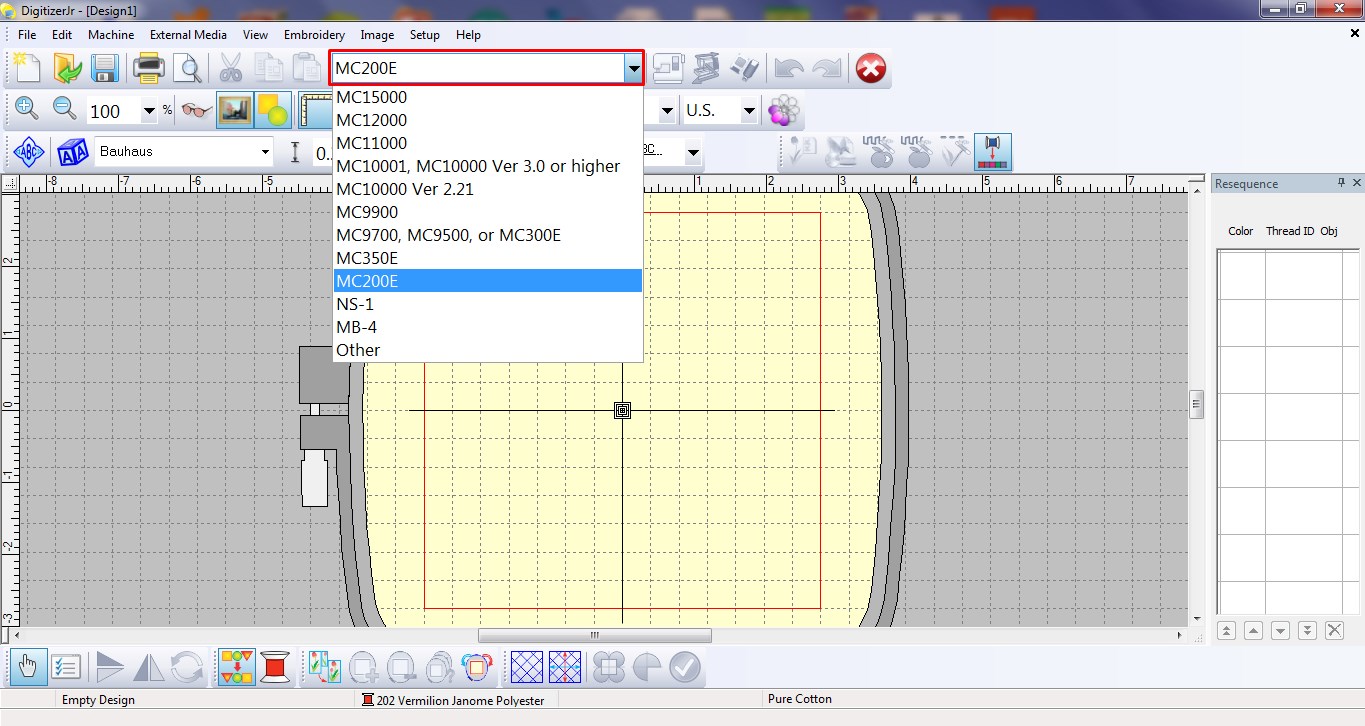Open the Machine menu
1365x726 pixels.
pos(111,34)
